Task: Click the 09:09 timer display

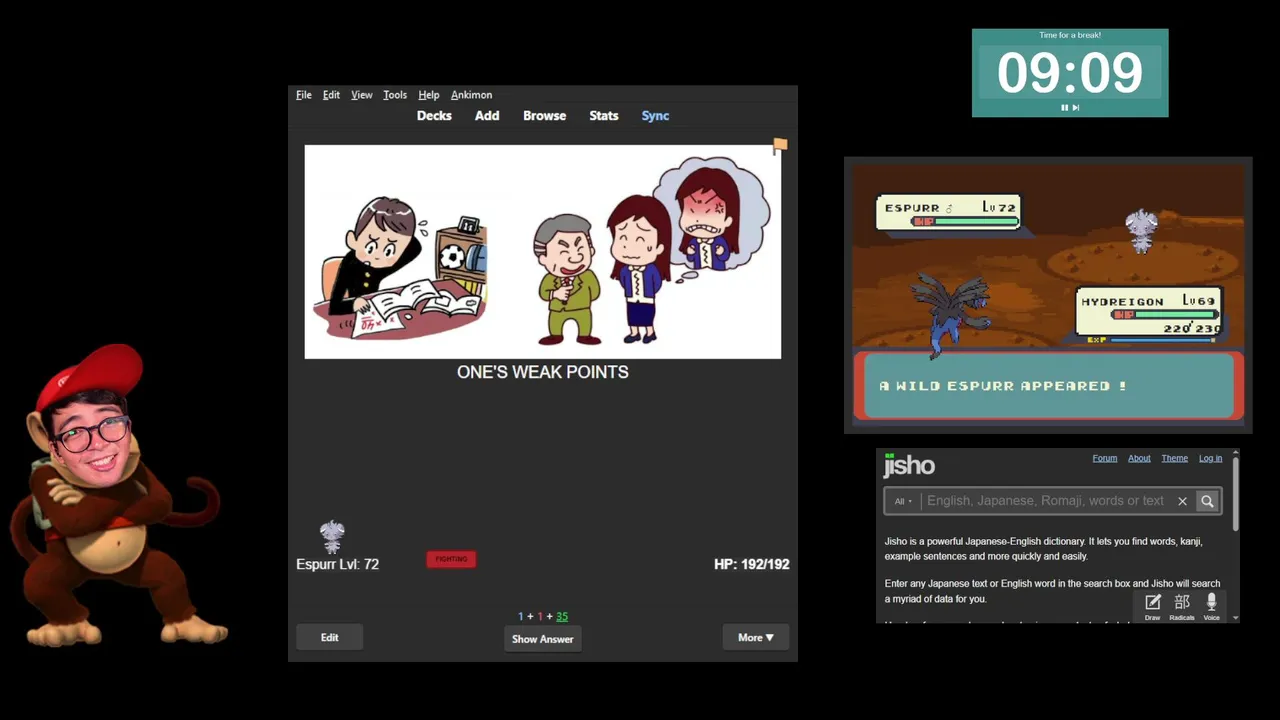Action: (x=1069, y=73)
